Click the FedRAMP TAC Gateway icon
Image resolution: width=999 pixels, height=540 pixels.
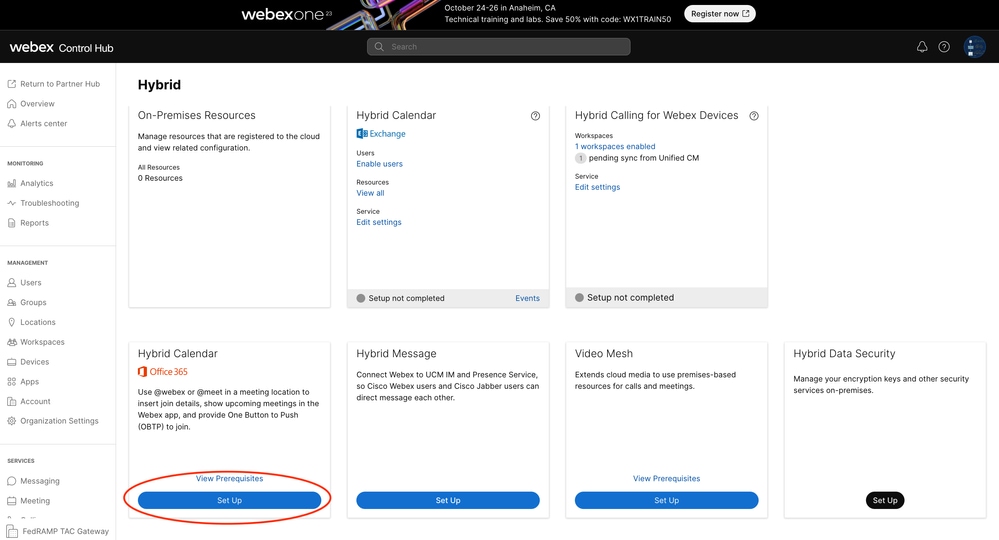click(x=12, y=531)
